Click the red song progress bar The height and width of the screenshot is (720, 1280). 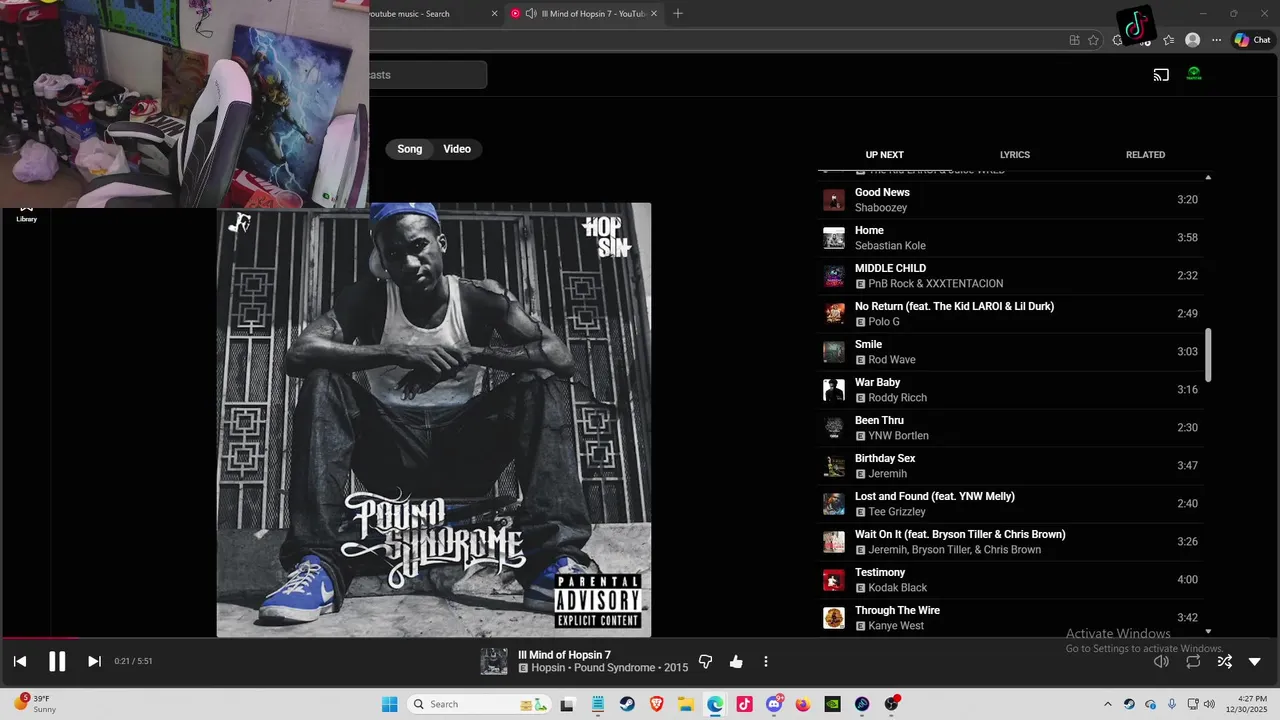(x=40, y=638)
